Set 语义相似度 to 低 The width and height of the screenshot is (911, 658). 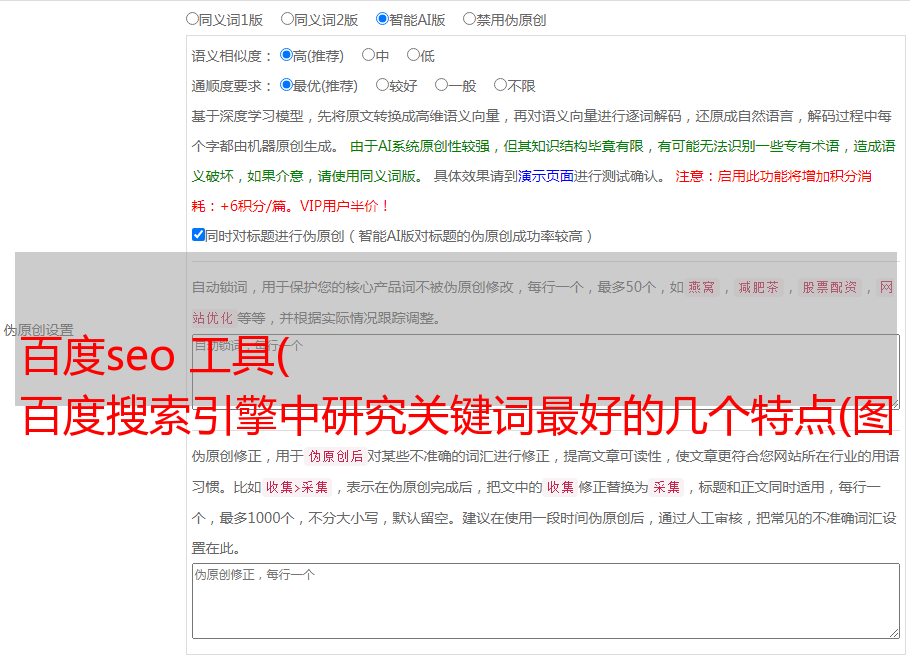(413, 55)
